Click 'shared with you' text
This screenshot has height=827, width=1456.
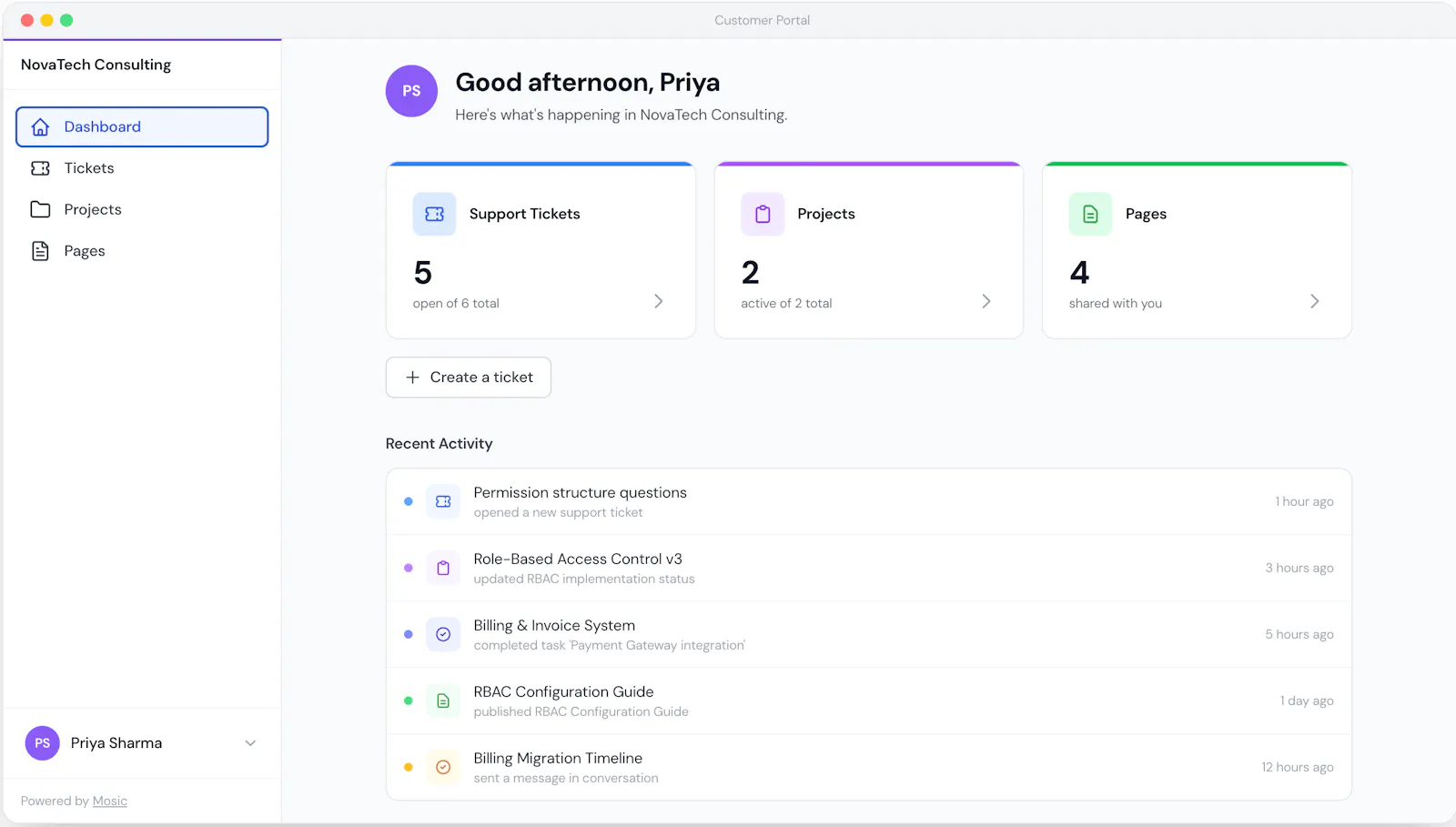click(1116, 304)
